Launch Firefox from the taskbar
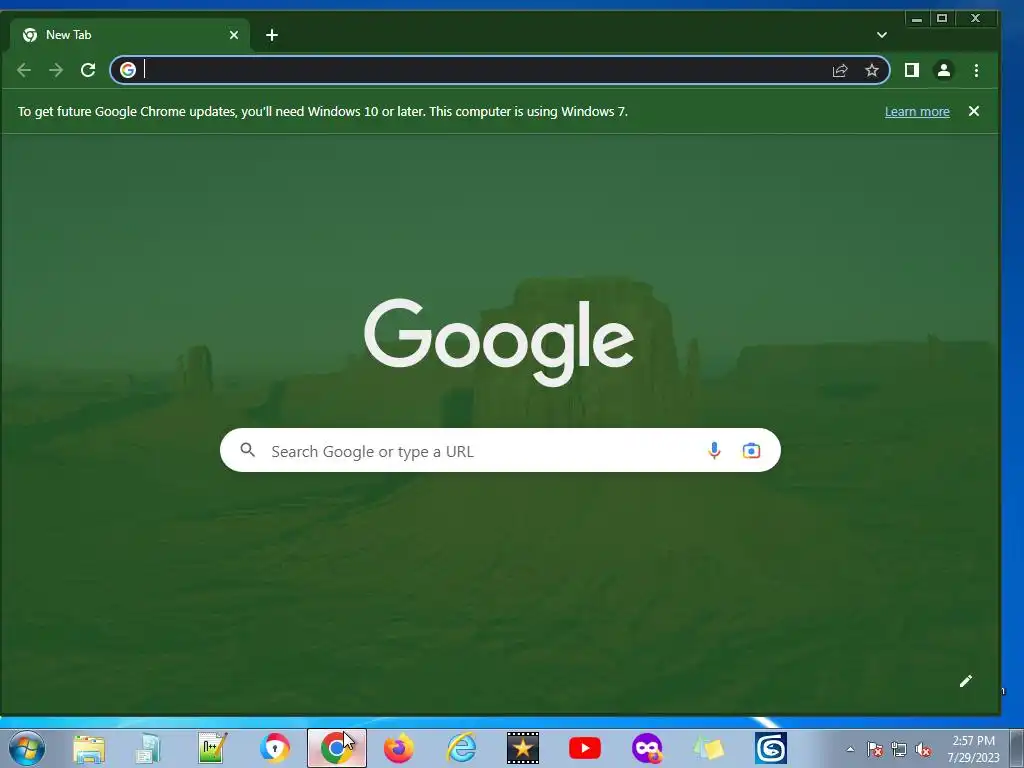1024x768 pixels. pos(399,748)
